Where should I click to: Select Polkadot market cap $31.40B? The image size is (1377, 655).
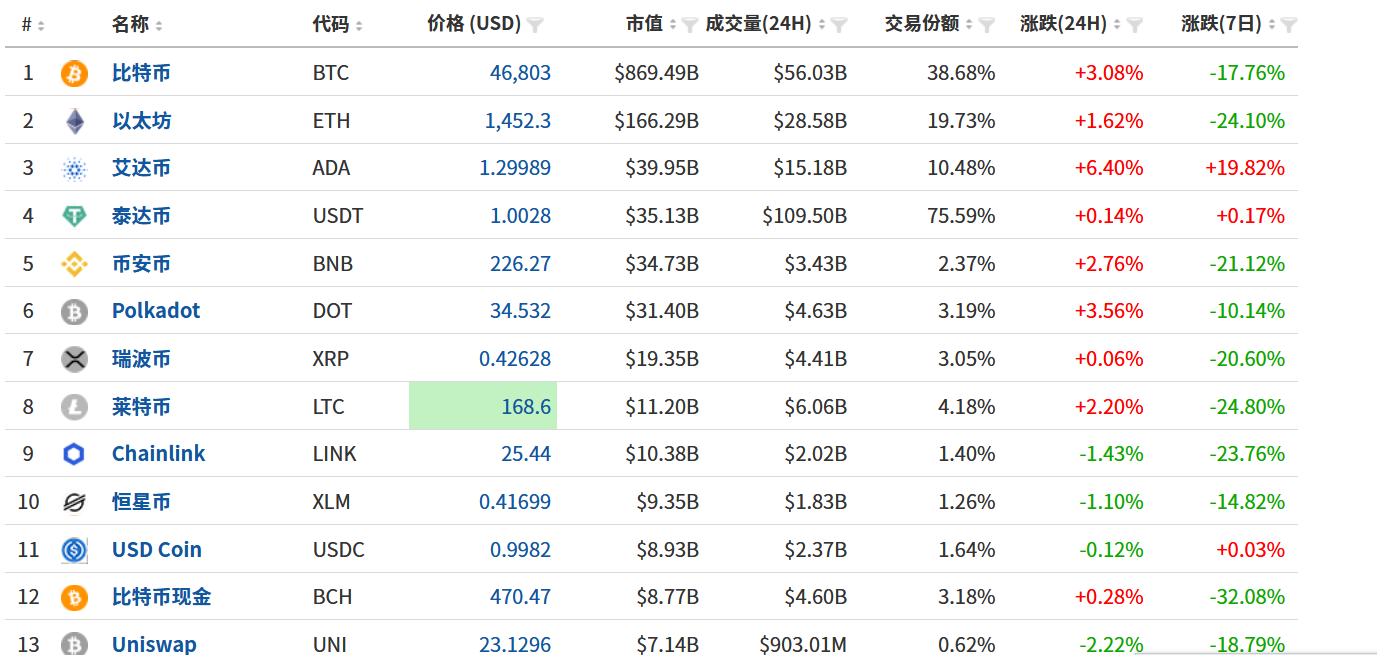click(x=662, y=311)
